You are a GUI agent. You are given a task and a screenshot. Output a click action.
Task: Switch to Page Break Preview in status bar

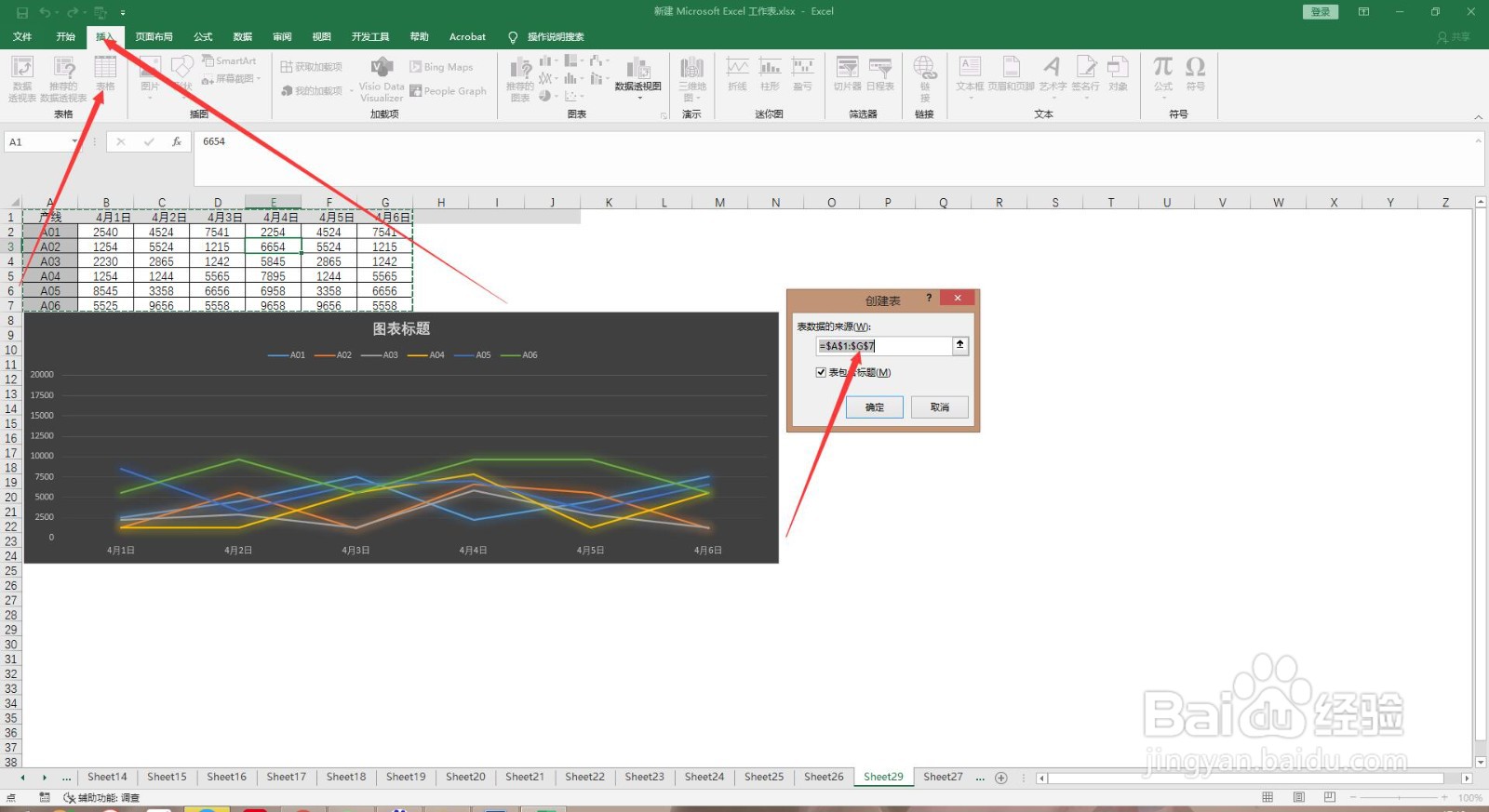[1329, 797]
